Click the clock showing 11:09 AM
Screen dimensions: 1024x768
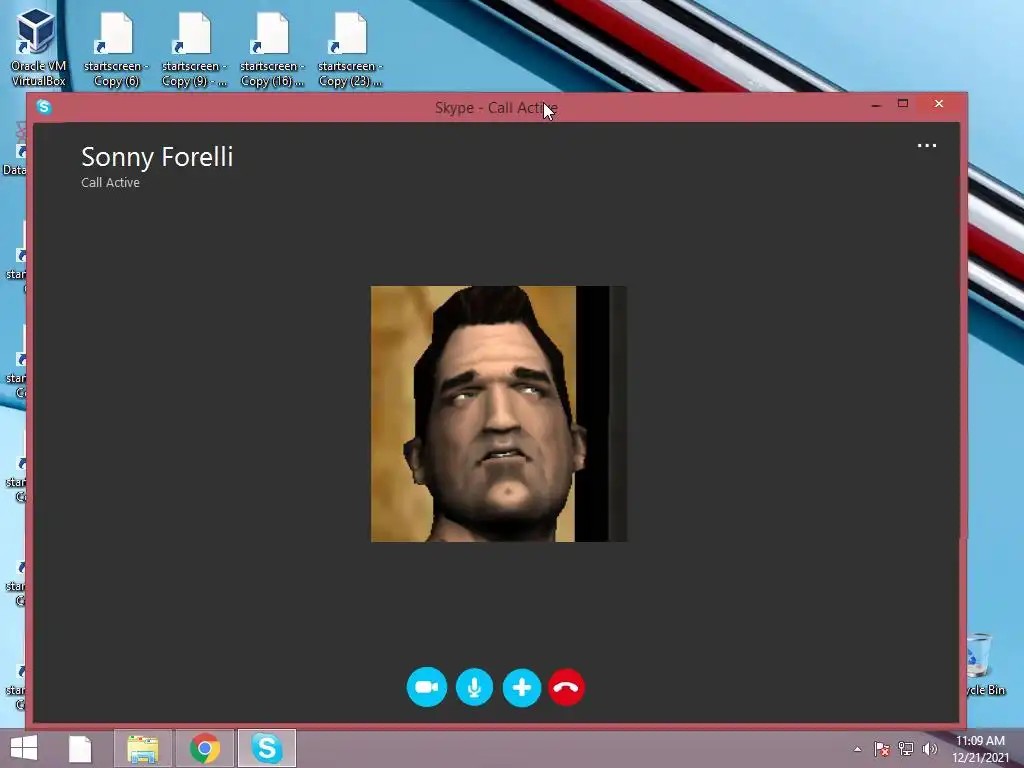[x=980, y=741]
